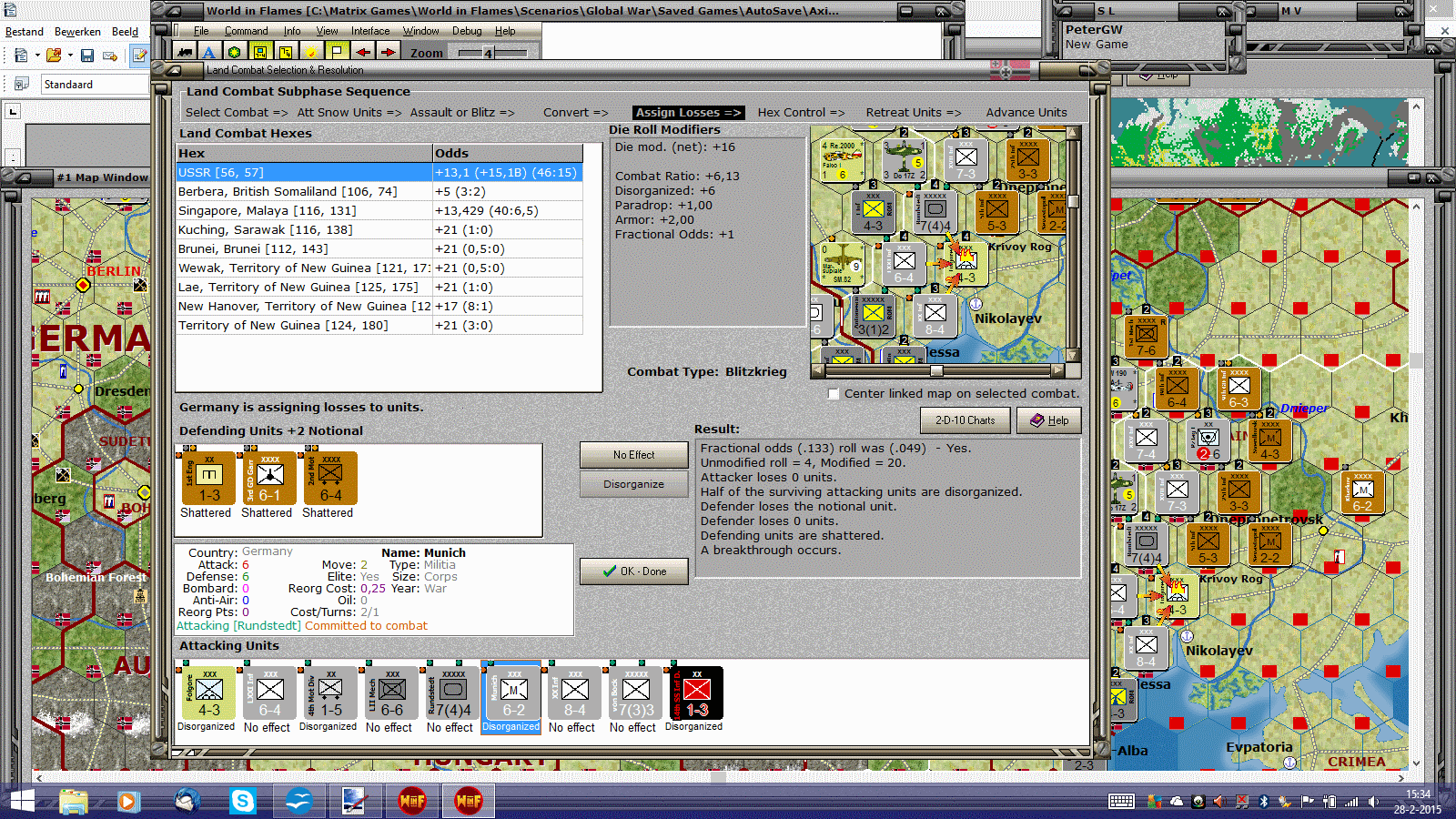Select the Wewak, Territory of New Guinea row
Viewport: 1456px width, 819px height.
(x=379, y=268)
